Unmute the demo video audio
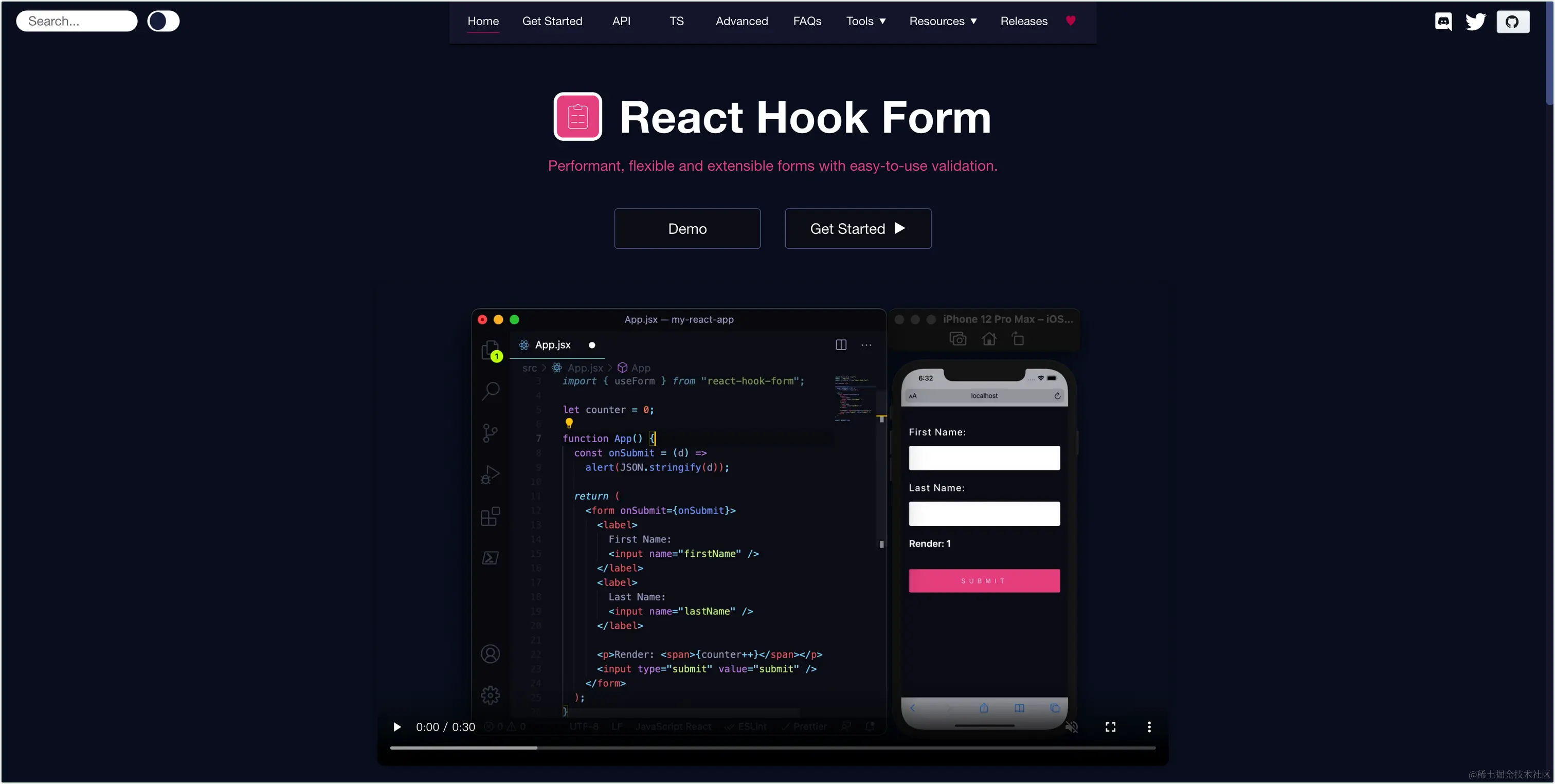The image size is (1555, 784). [1072, 726]
